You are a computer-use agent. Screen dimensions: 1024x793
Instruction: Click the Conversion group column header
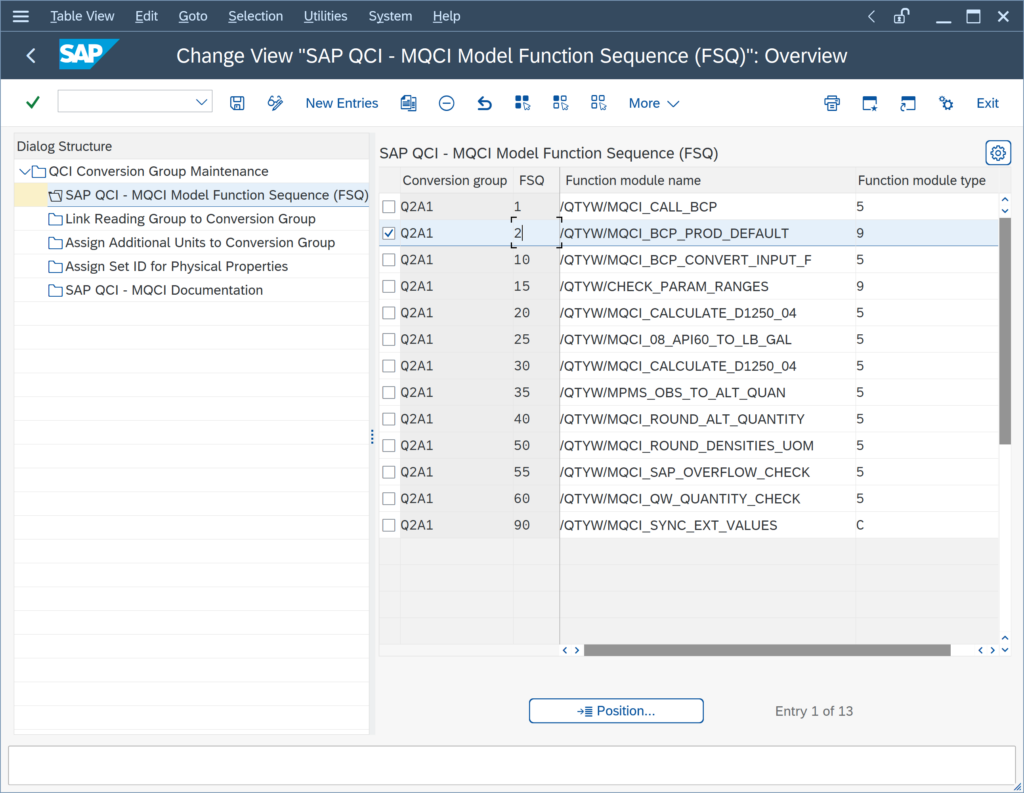(x=455, y=180)
